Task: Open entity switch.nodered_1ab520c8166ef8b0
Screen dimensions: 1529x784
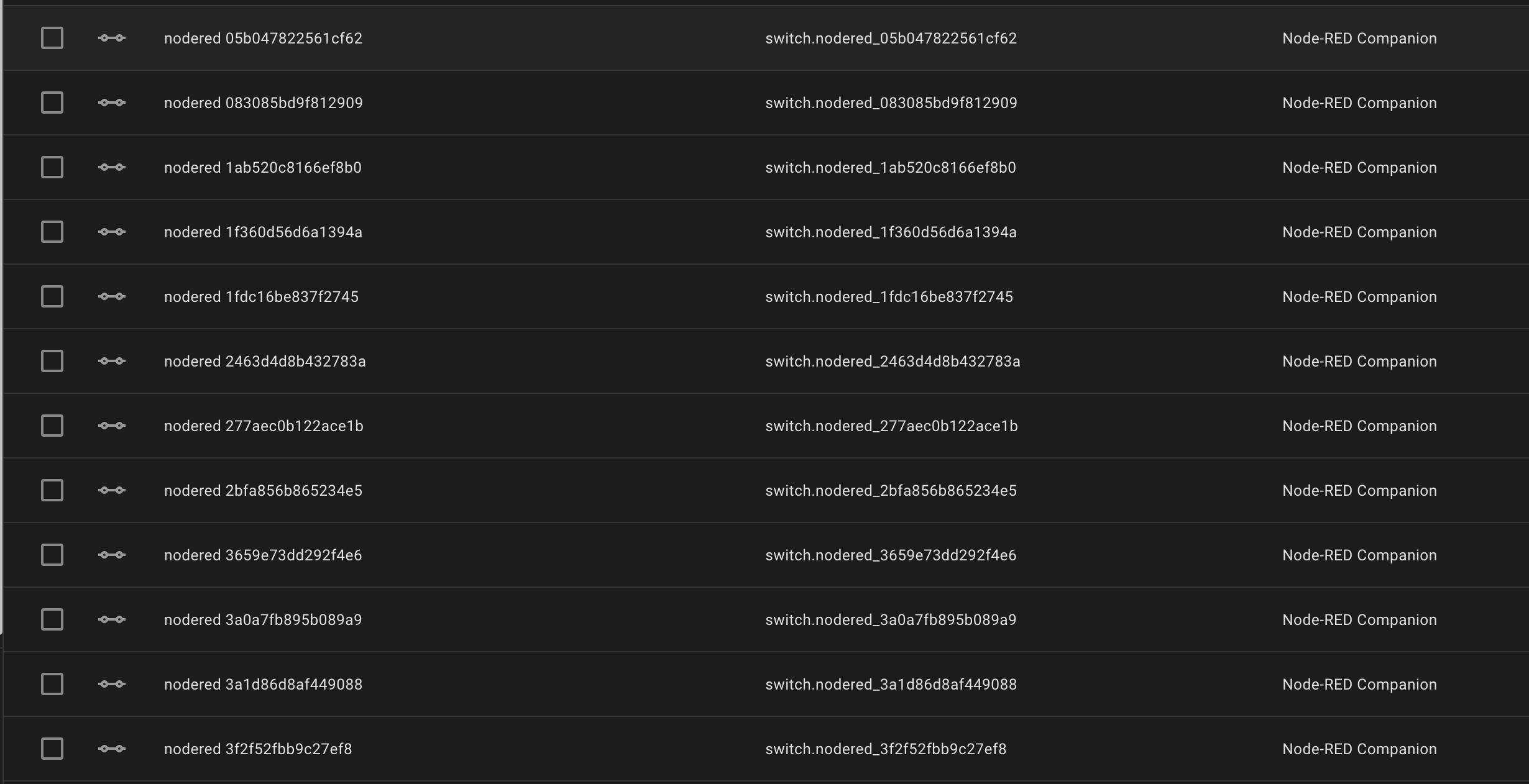Action: (x=890, y=168)
